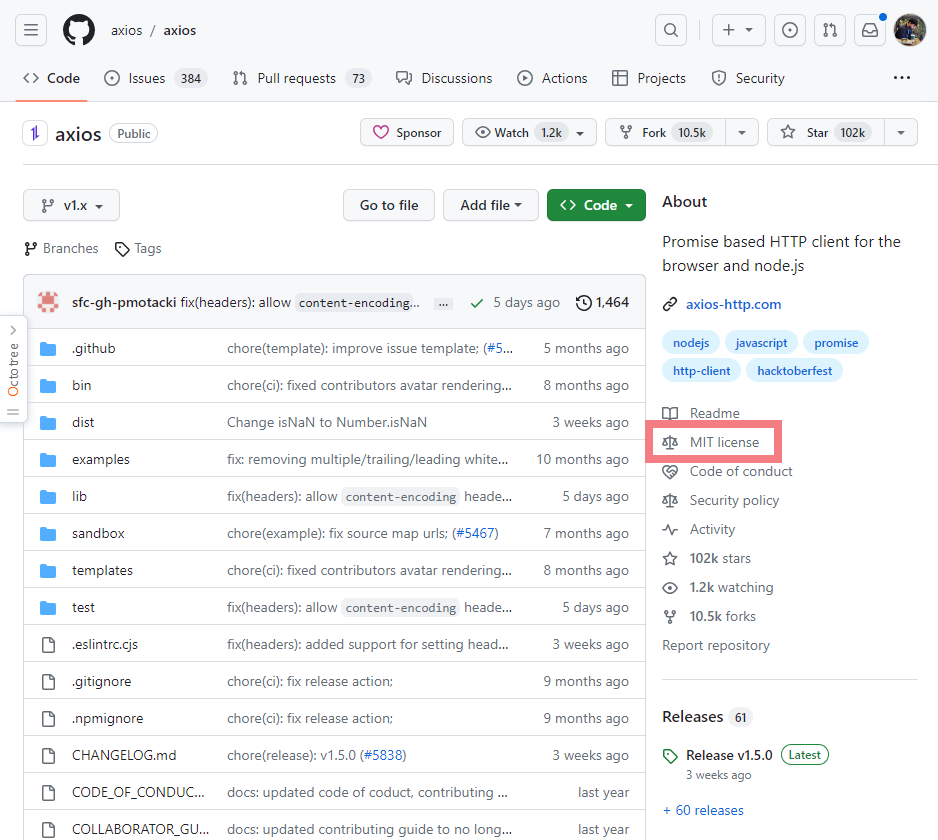Visit the axios-http.com website link
This screenshot has height=840, width=938.
[733, 304]
